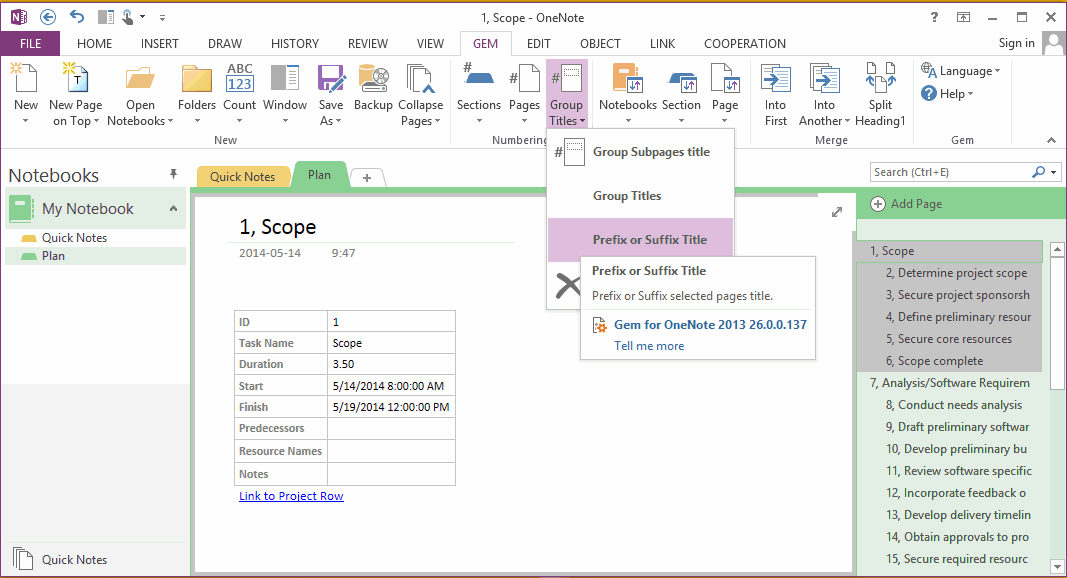Click the Ribbon Display Options button

(x=964, y=17)
